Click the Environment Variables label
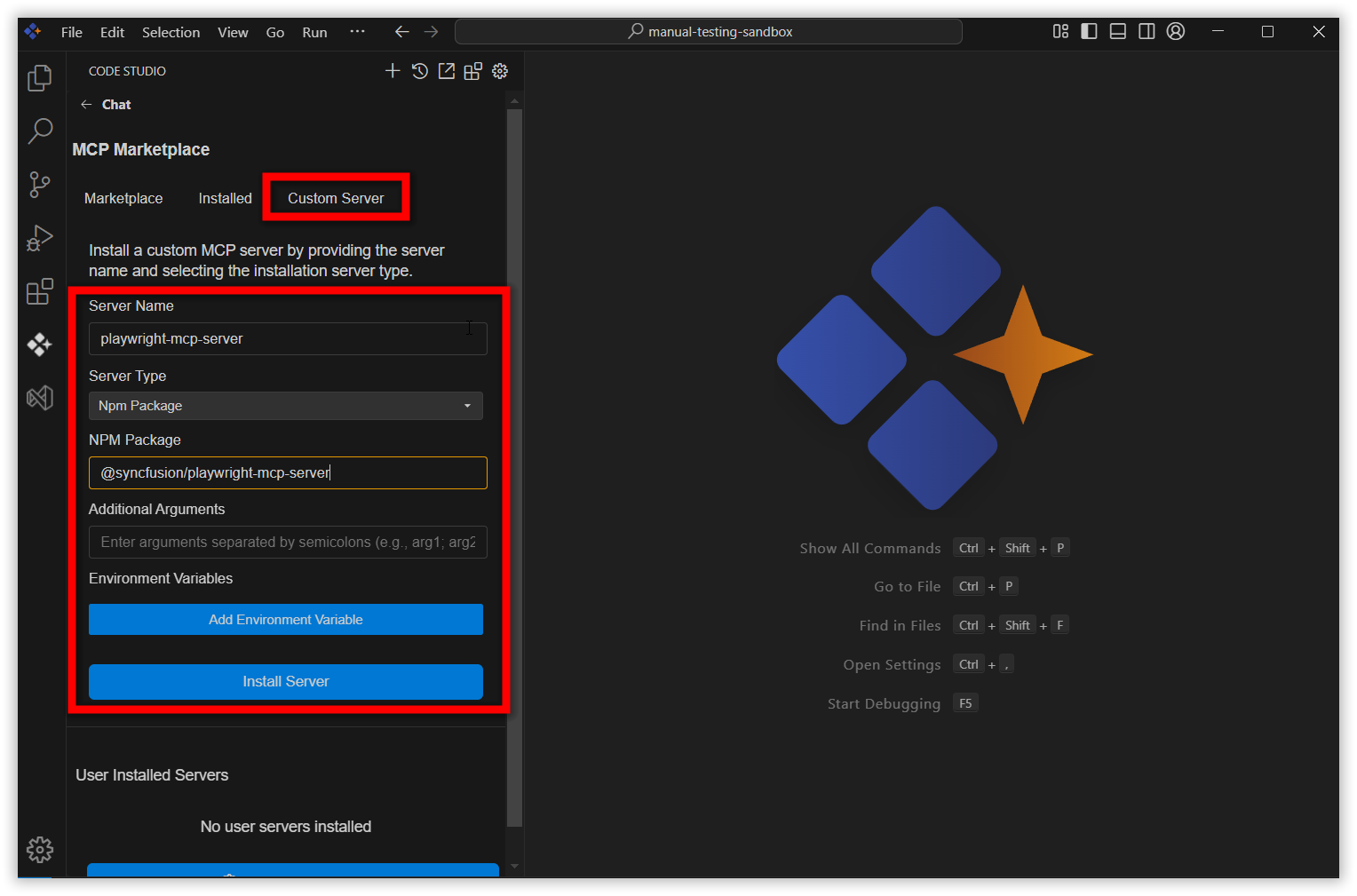1357x896 pixels. click(161, 578)
